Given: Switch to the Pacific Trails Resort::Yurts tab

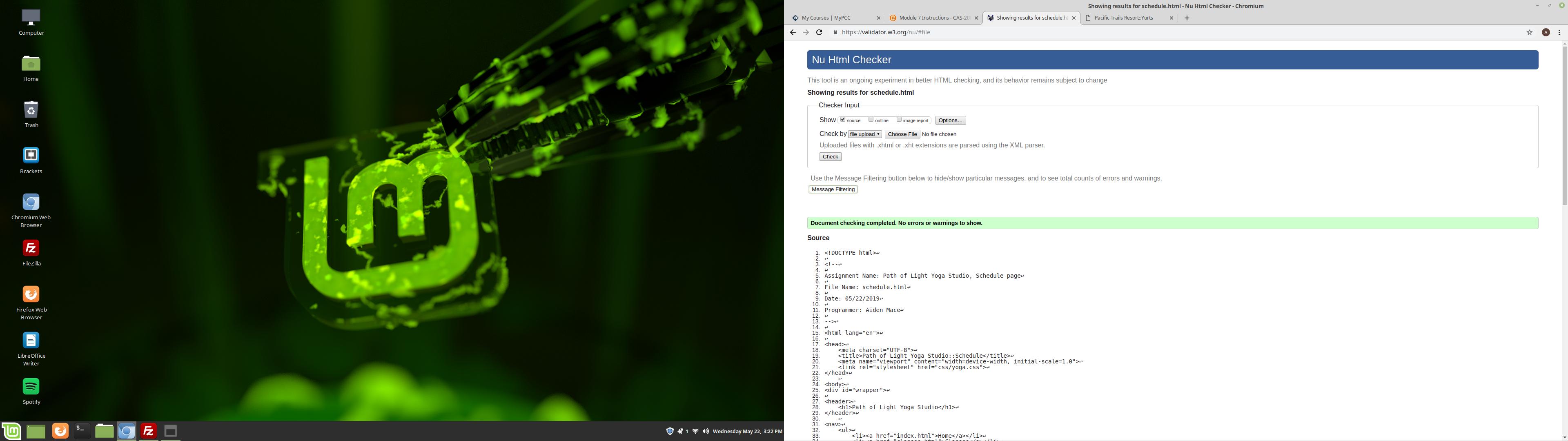Looking at the screenshot, I should click(1124, 18).
